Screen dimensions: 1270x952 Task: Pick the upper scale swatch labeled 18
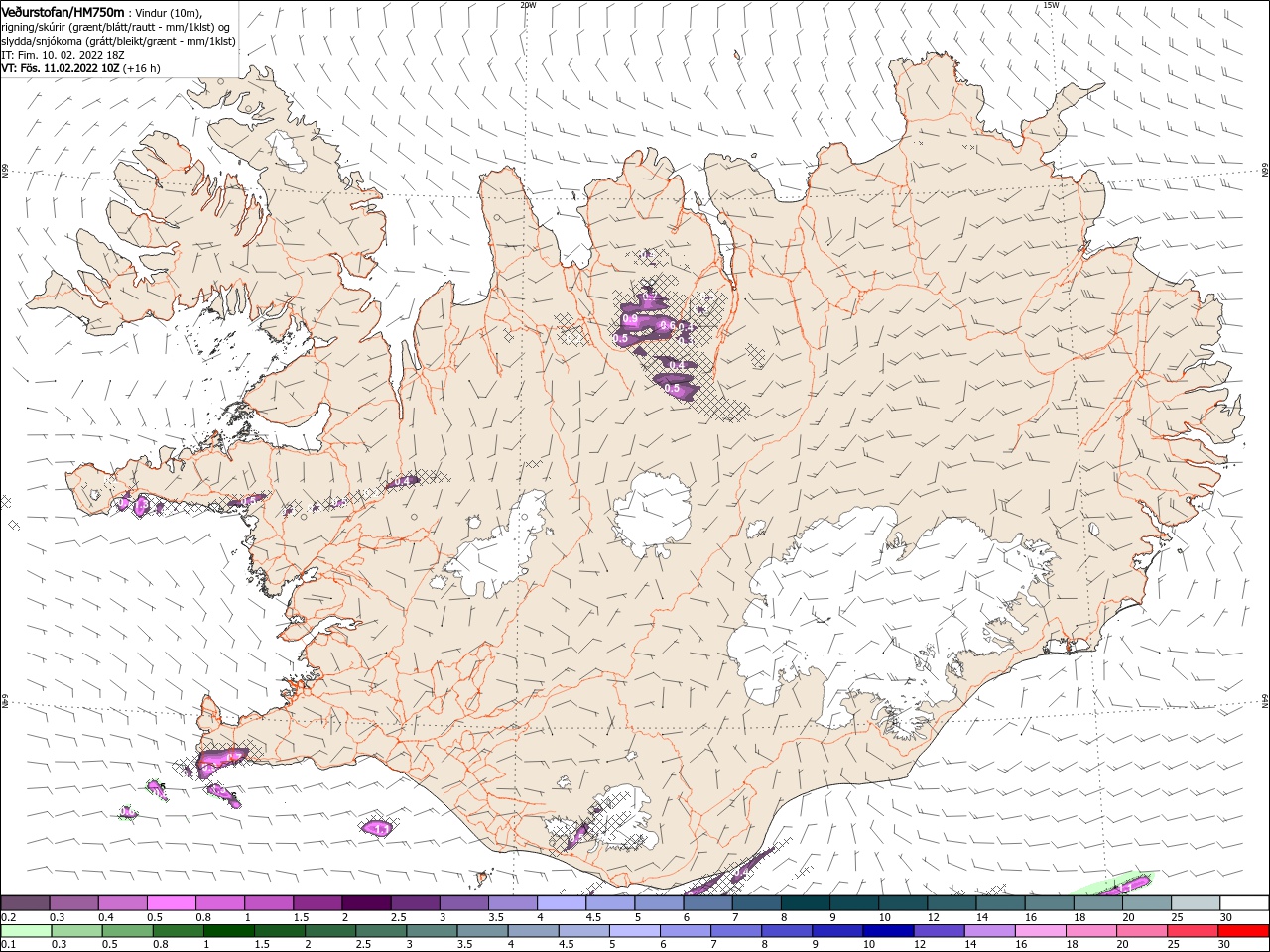(1097, 903)
